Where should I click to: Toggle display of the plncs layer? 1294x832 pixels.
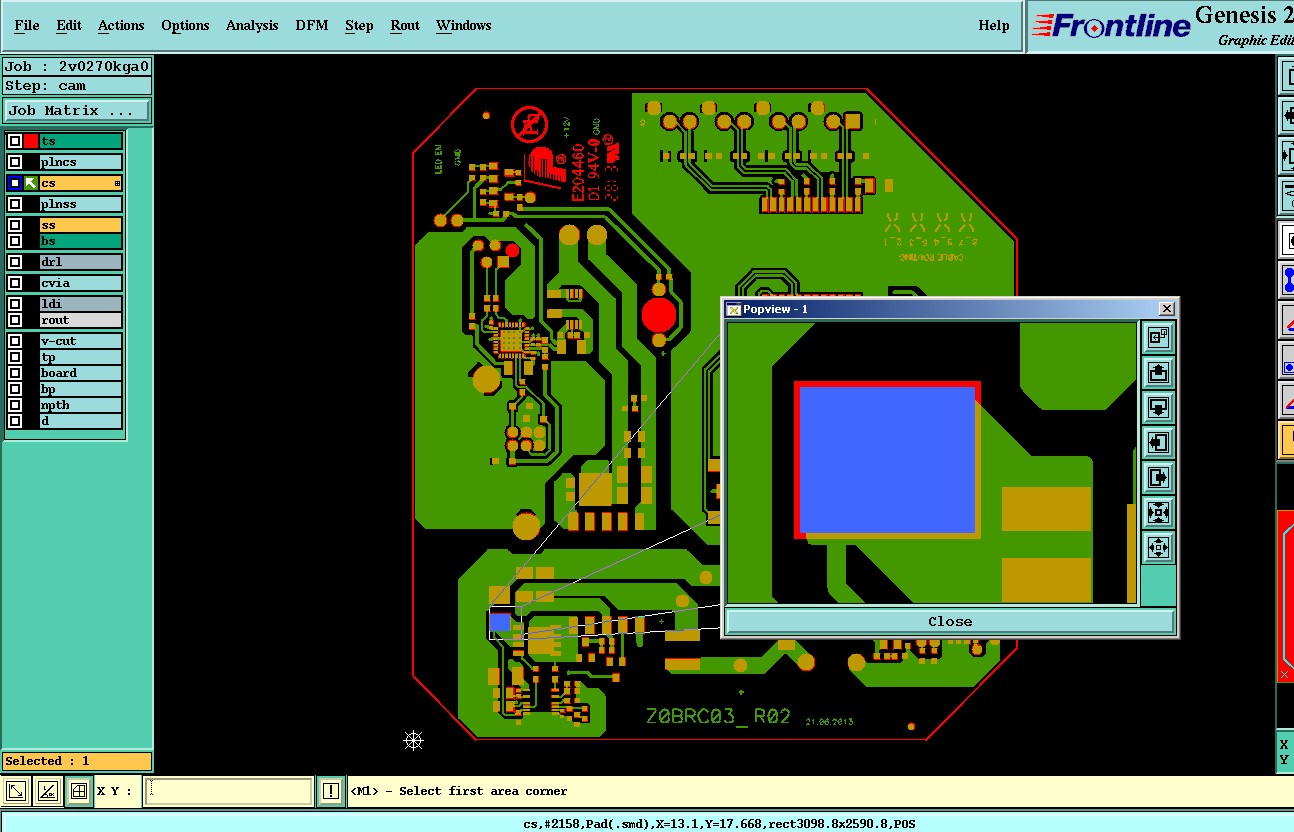tap(15, 162)
